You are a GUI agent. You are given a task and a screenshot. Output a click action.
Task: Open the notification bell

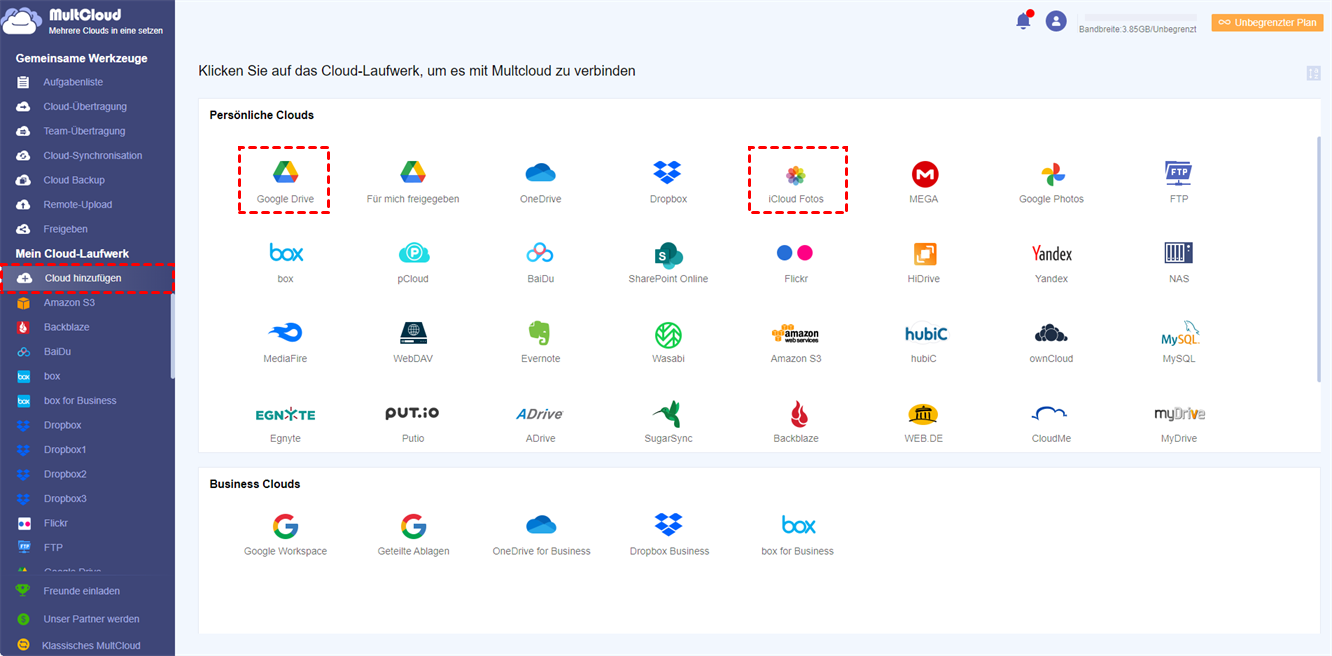pyautogui.click(x=1023, y=21)
